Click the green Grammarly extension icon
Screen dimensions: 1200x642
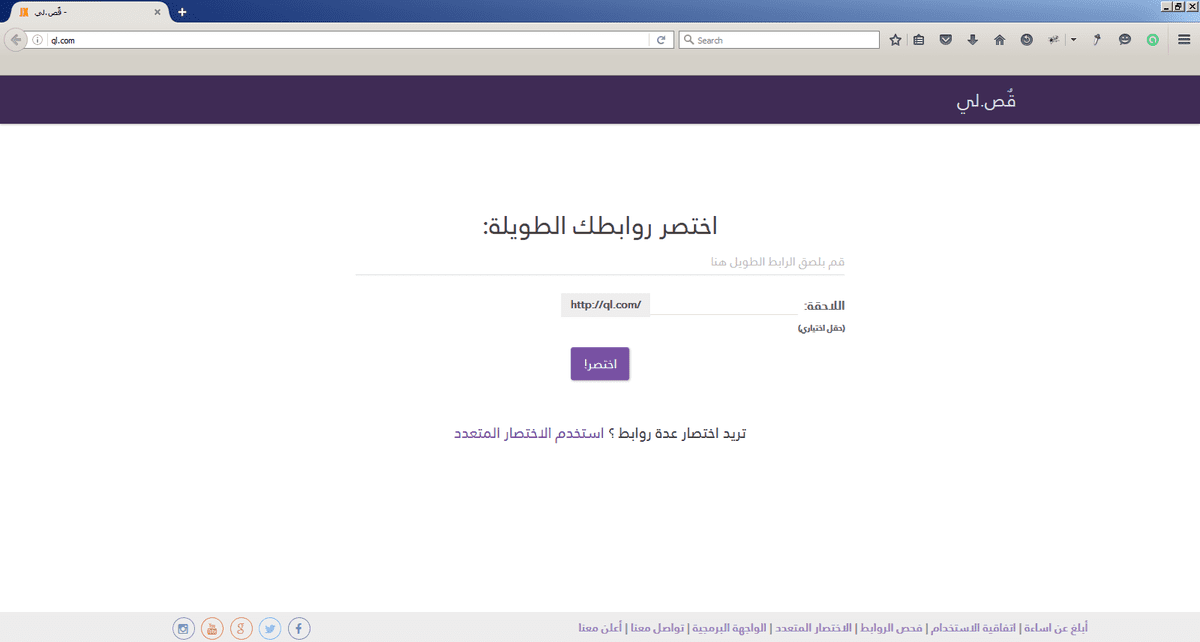click(x=1152, y=40)
